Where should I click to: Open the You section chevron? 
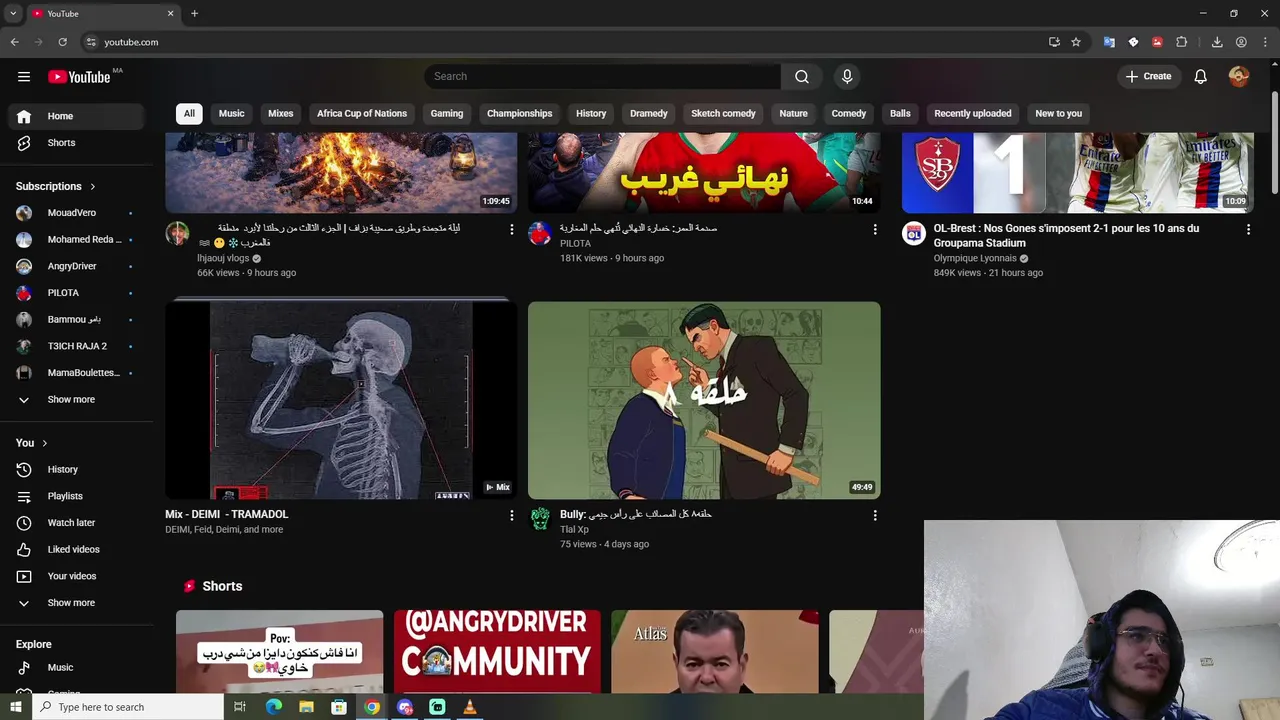(x=44, y=443)
